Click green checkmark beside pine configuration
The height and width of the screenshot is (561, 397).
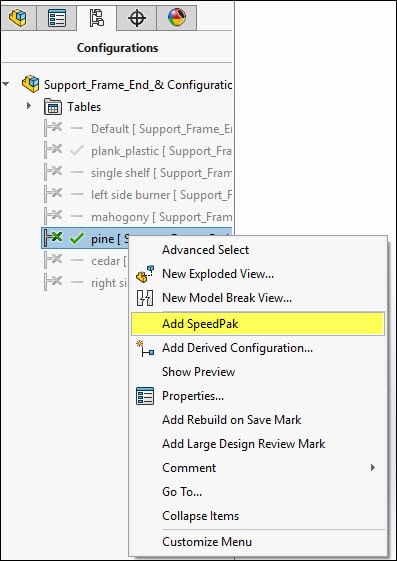coord(77,238)
